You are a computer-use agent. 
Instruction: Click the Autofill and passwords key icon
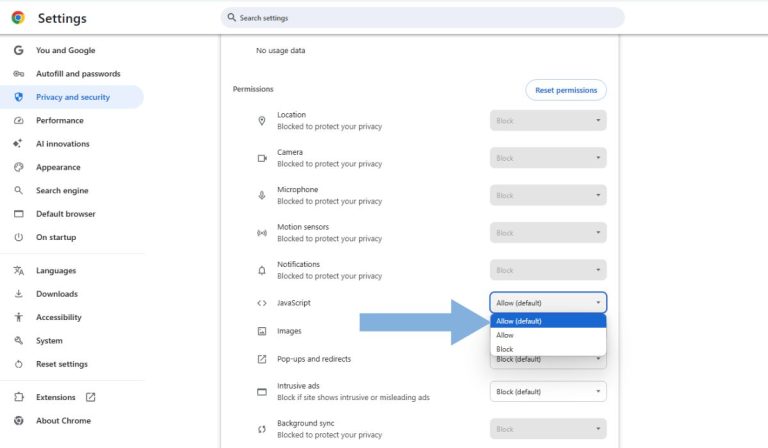pos(18,74)
